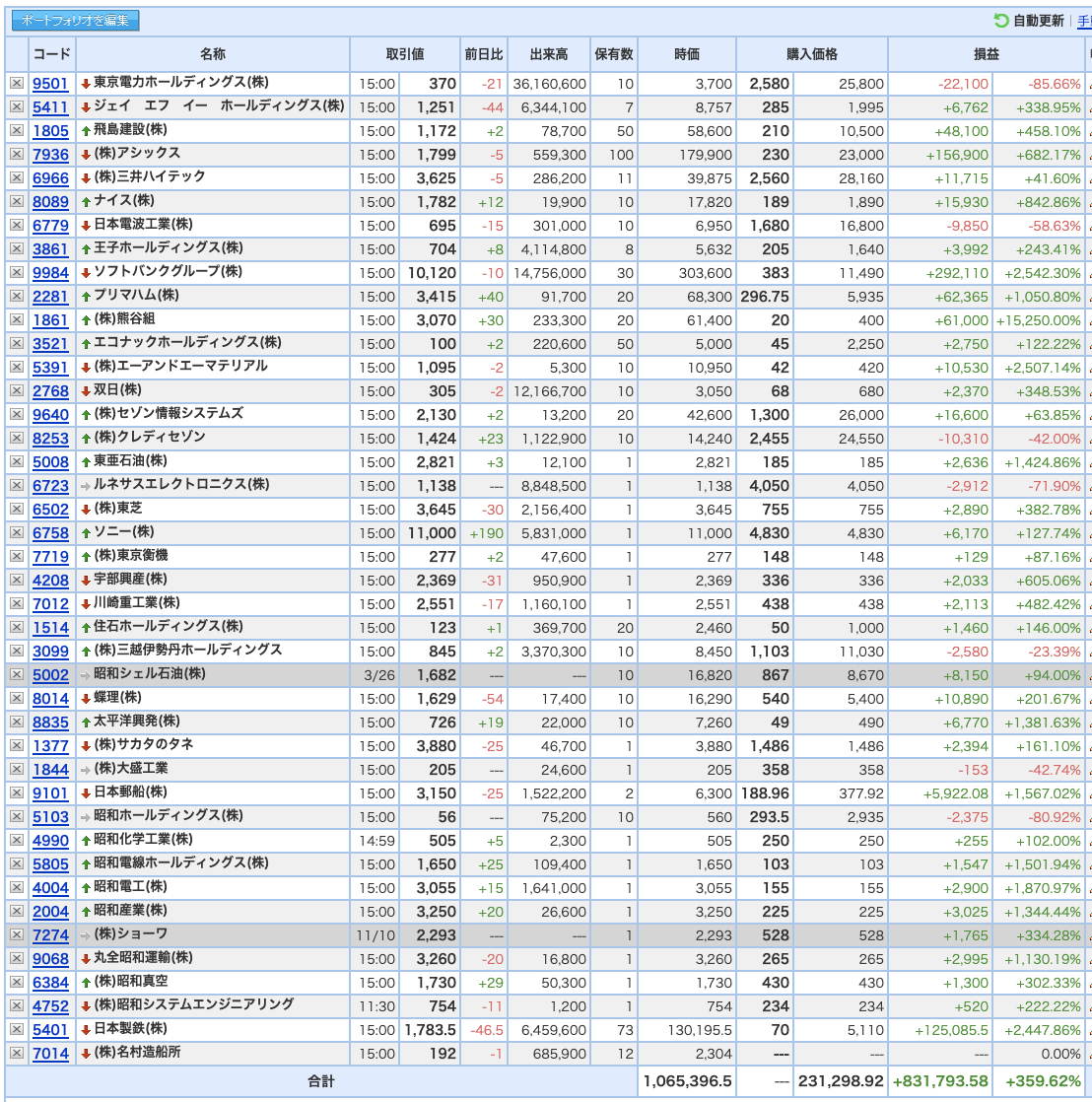Click the X icon beside code 8089
1092x1102 pixels.
[x=17, y=202]
